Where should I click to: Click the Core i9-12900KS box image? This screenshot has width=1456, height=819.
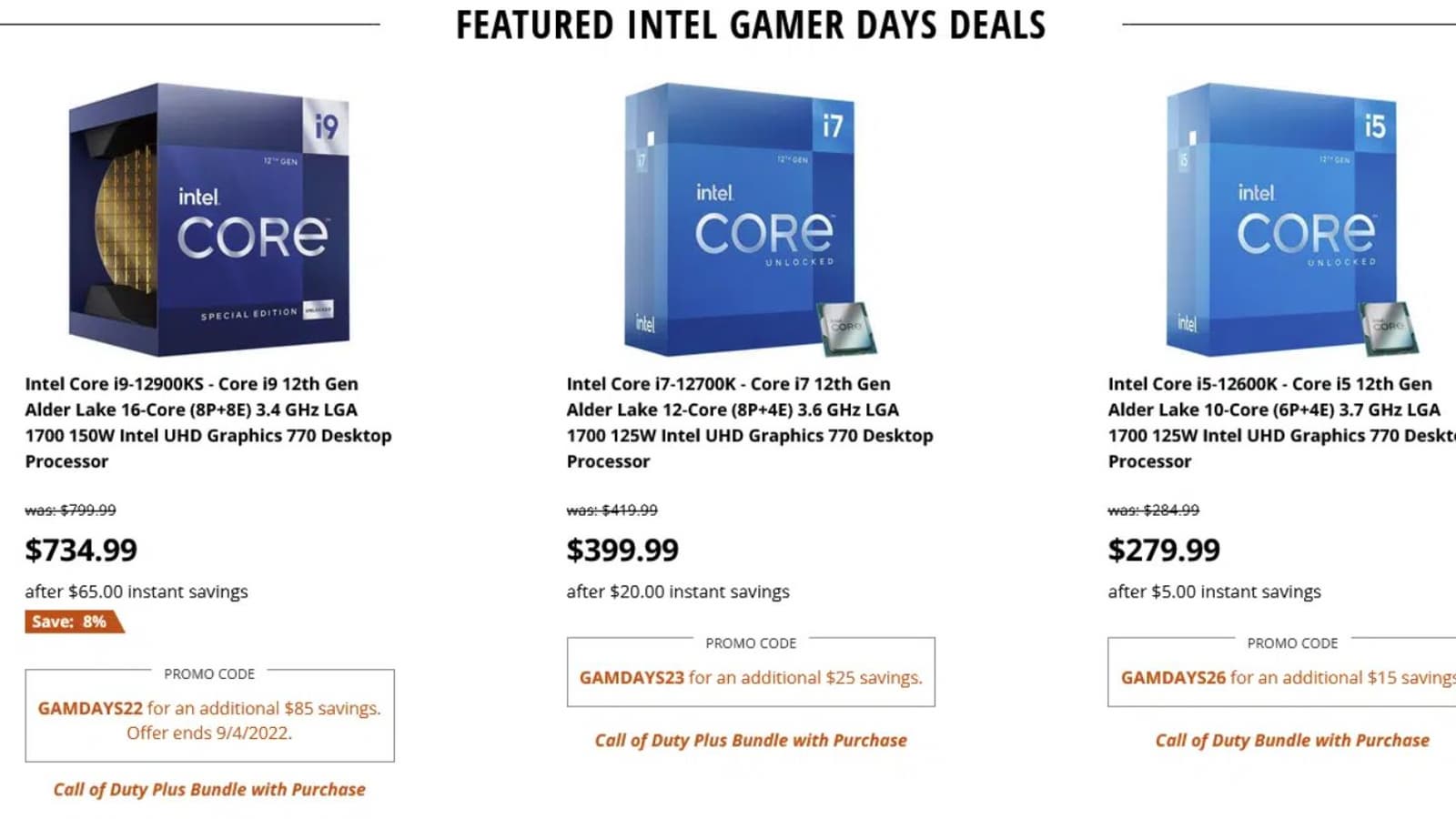pos(209,218)
